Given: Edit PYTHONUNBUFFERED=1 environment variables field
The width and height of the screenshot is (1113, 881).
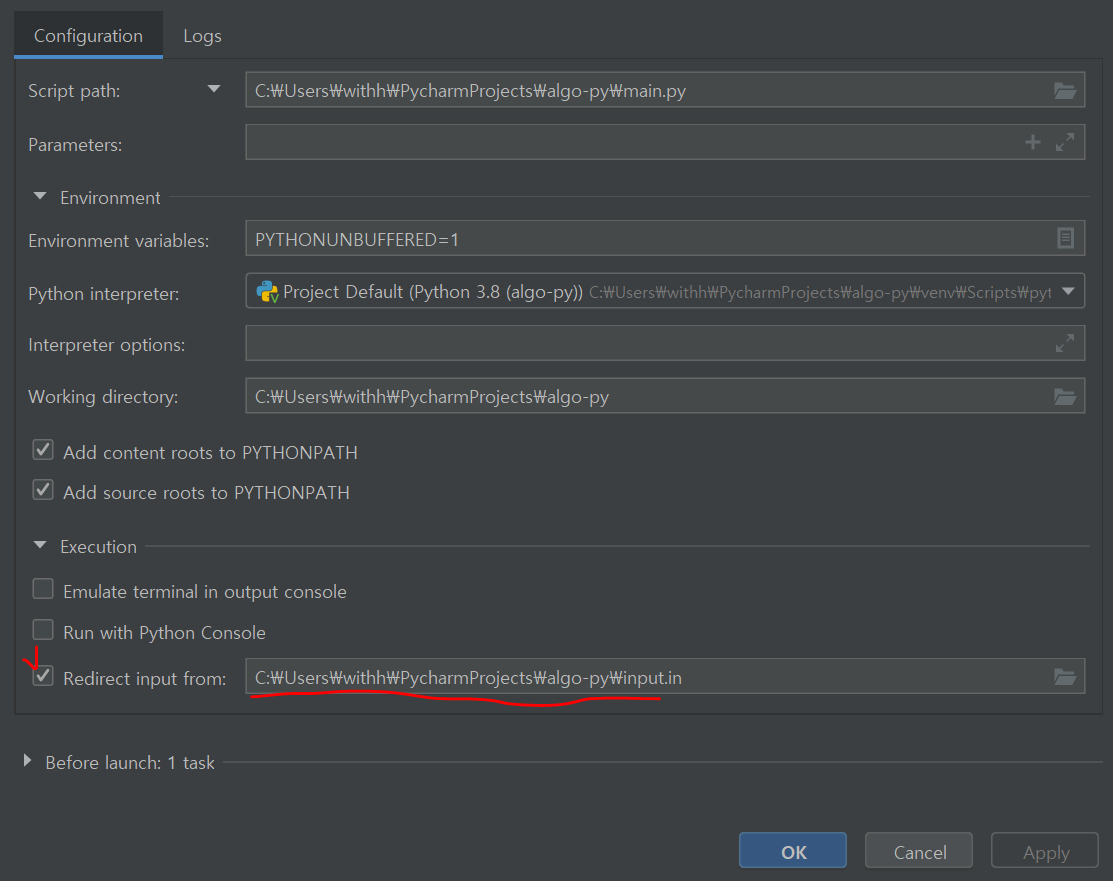Looking at the screenshot, I should pos(665,238).
